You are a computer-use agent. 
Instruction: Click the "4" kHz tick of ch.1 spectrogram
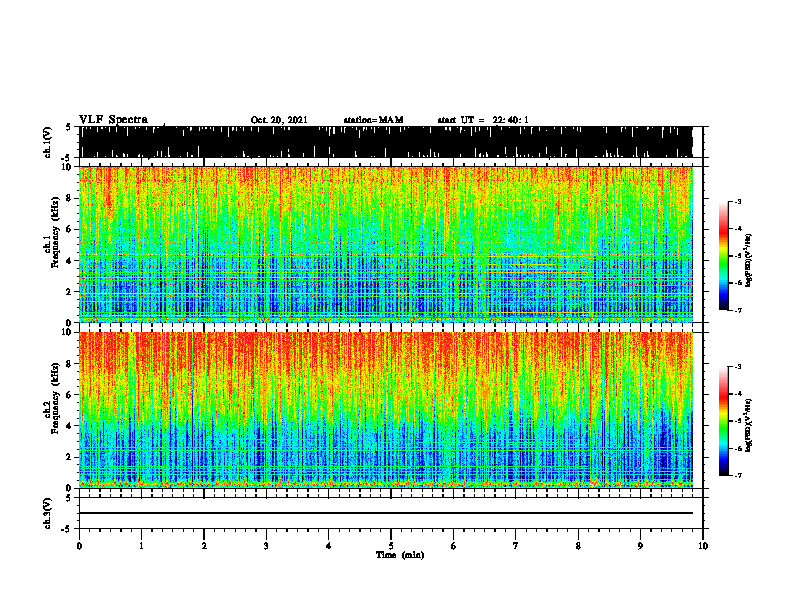coord(71,261)
